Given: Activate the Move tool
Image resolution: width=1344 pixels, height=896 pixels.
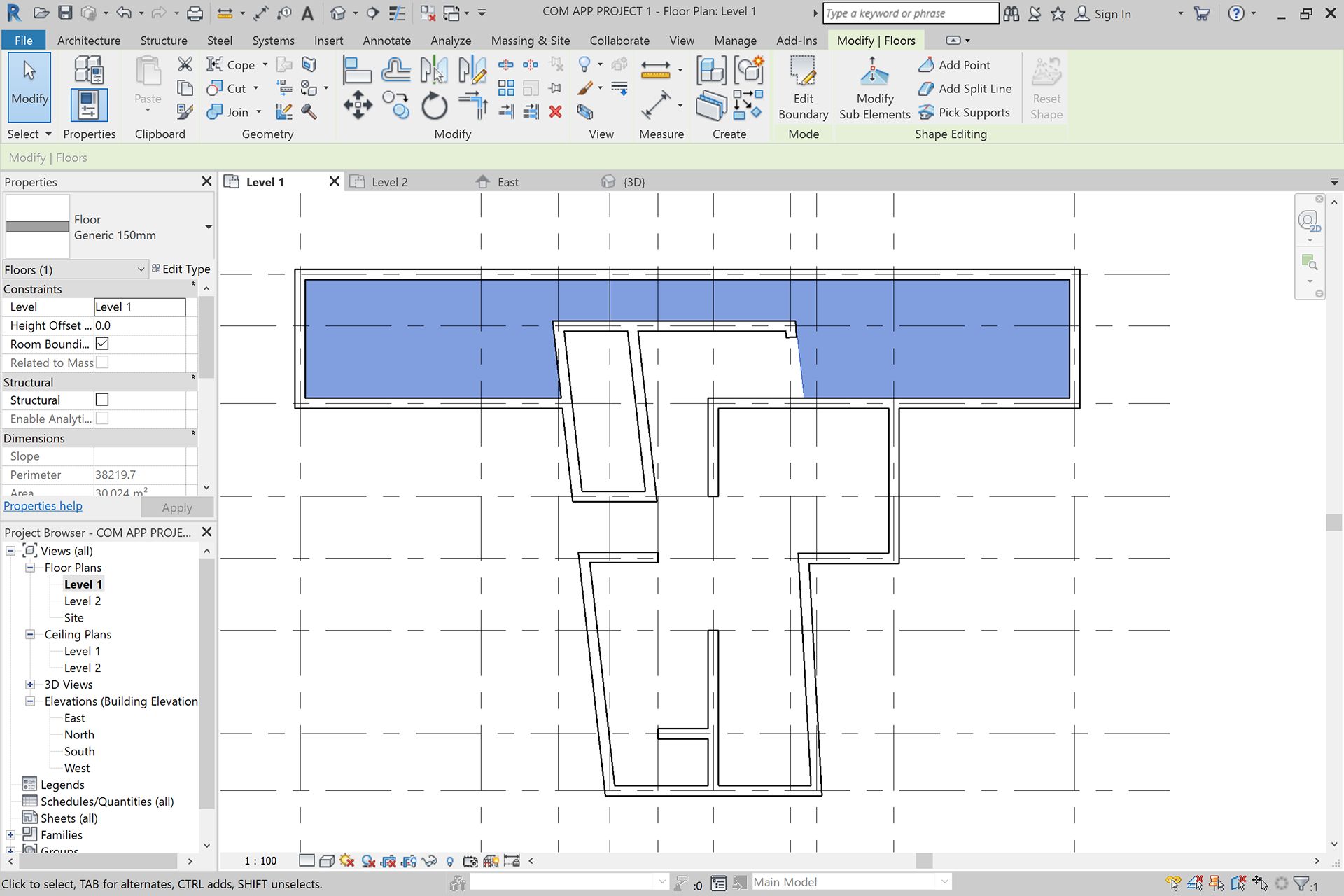Looking at the screenshot, I should [x=358, y=106].
